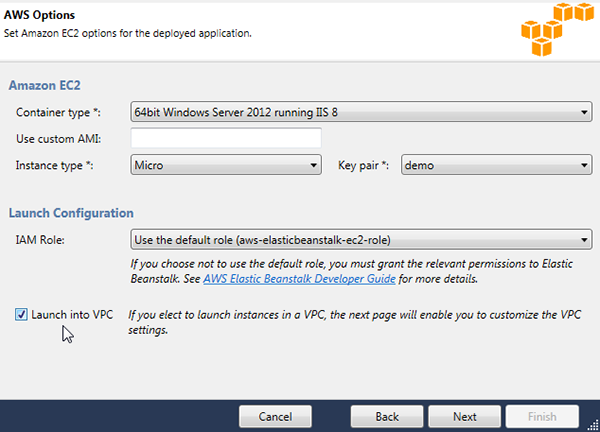Click the 'Set Amazon EC2 options' subtitle
The image size is (600, 432).
[128, 33]
